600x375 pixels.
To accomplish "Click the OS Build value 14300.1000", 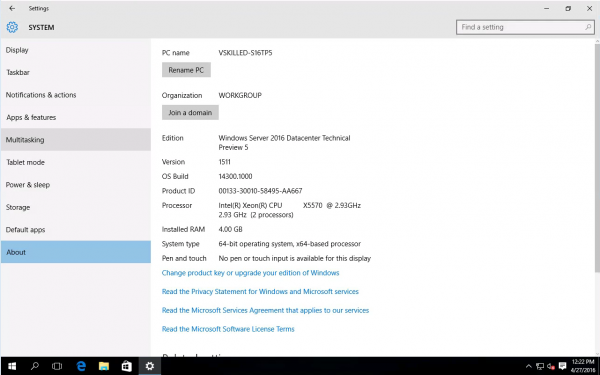I will pyautogui.click(x=235, y=176).
